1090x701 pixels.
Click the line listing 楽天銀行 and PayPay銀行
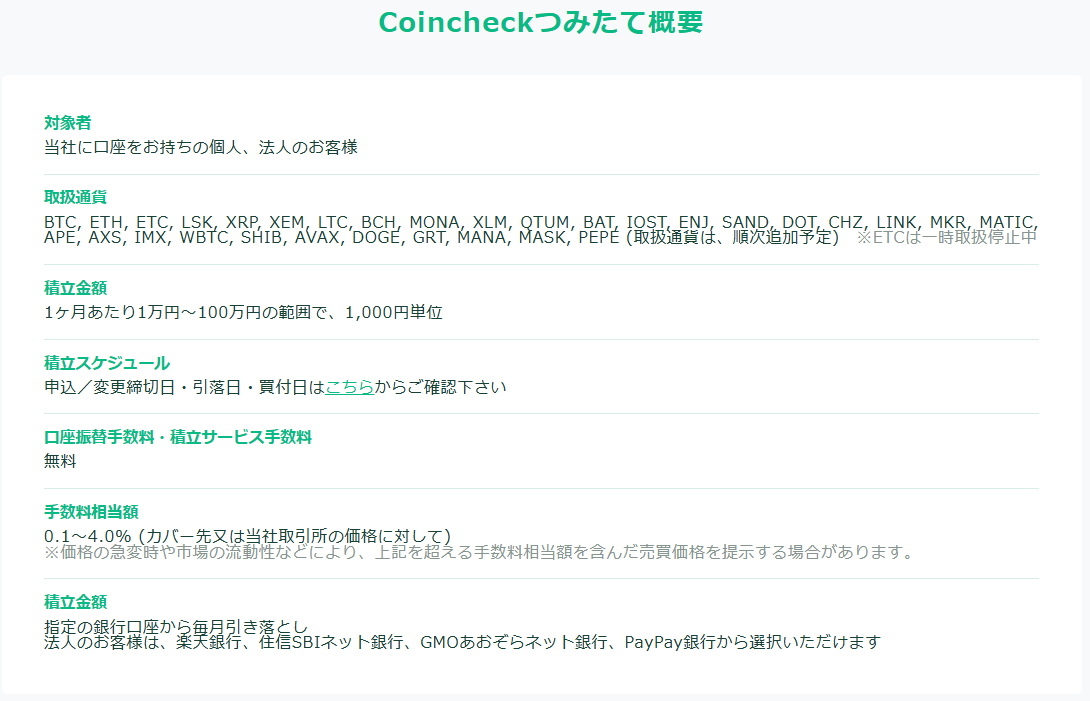[462, 642]
